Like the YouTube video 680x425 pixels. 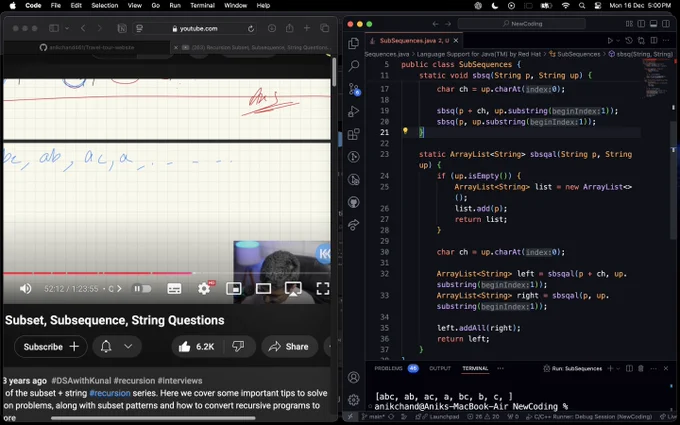point(197,347)
